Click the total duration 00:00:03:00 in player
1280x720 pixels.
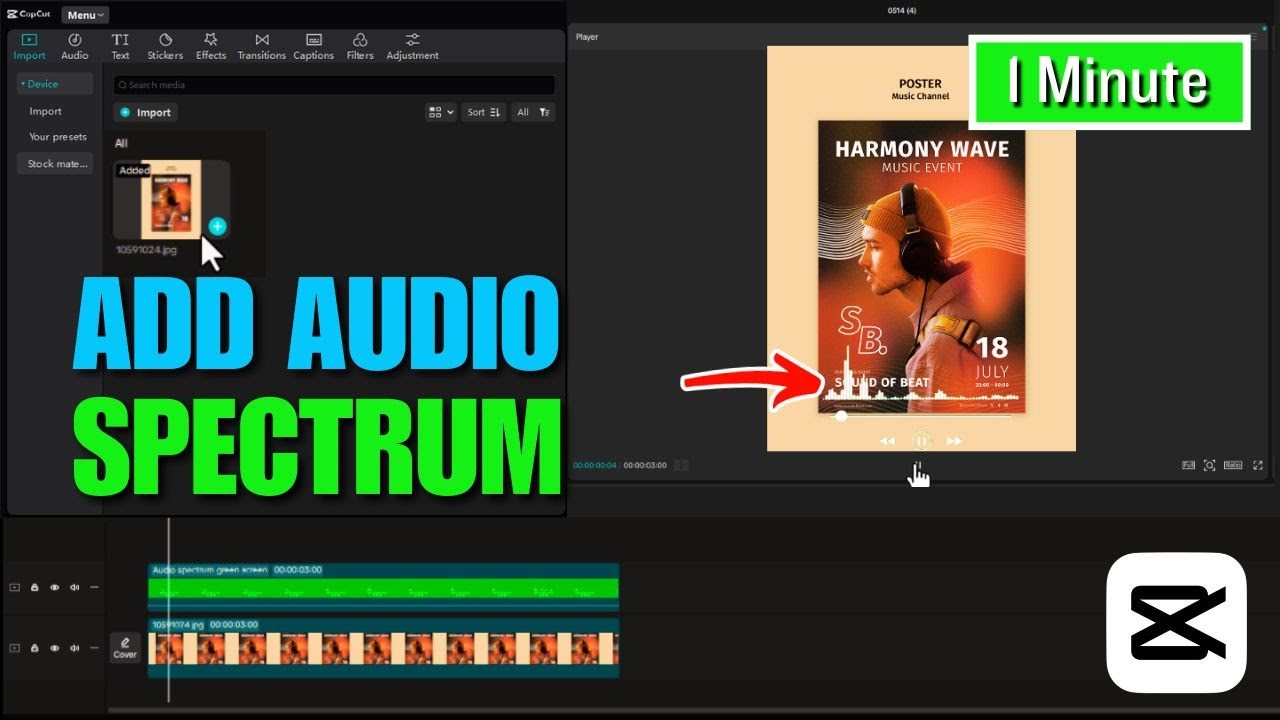pyautogui.click(x=645, y=466)
